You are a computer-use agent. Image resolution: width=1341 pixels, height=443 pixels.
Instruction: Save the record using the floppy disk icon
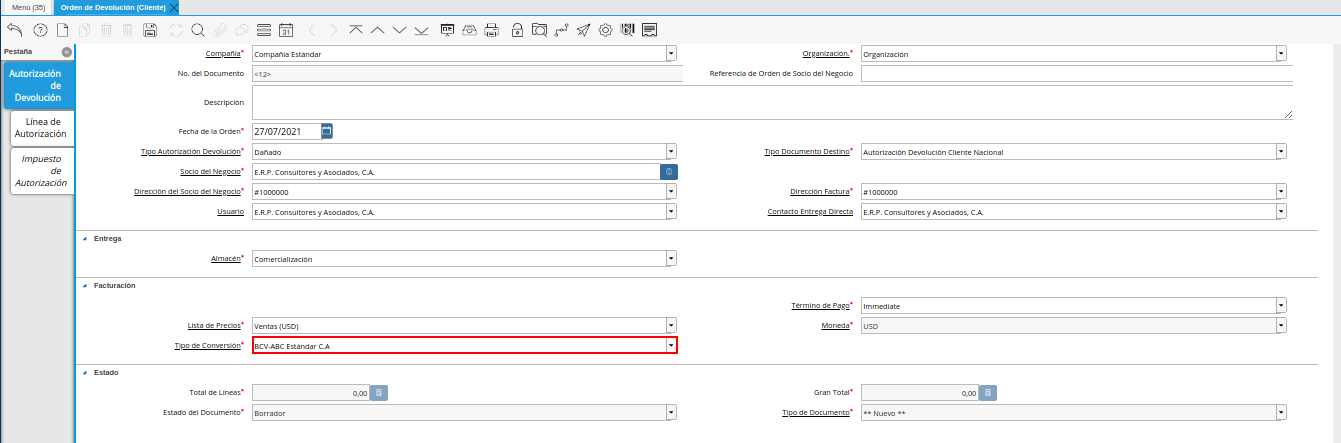pos(150,30)
